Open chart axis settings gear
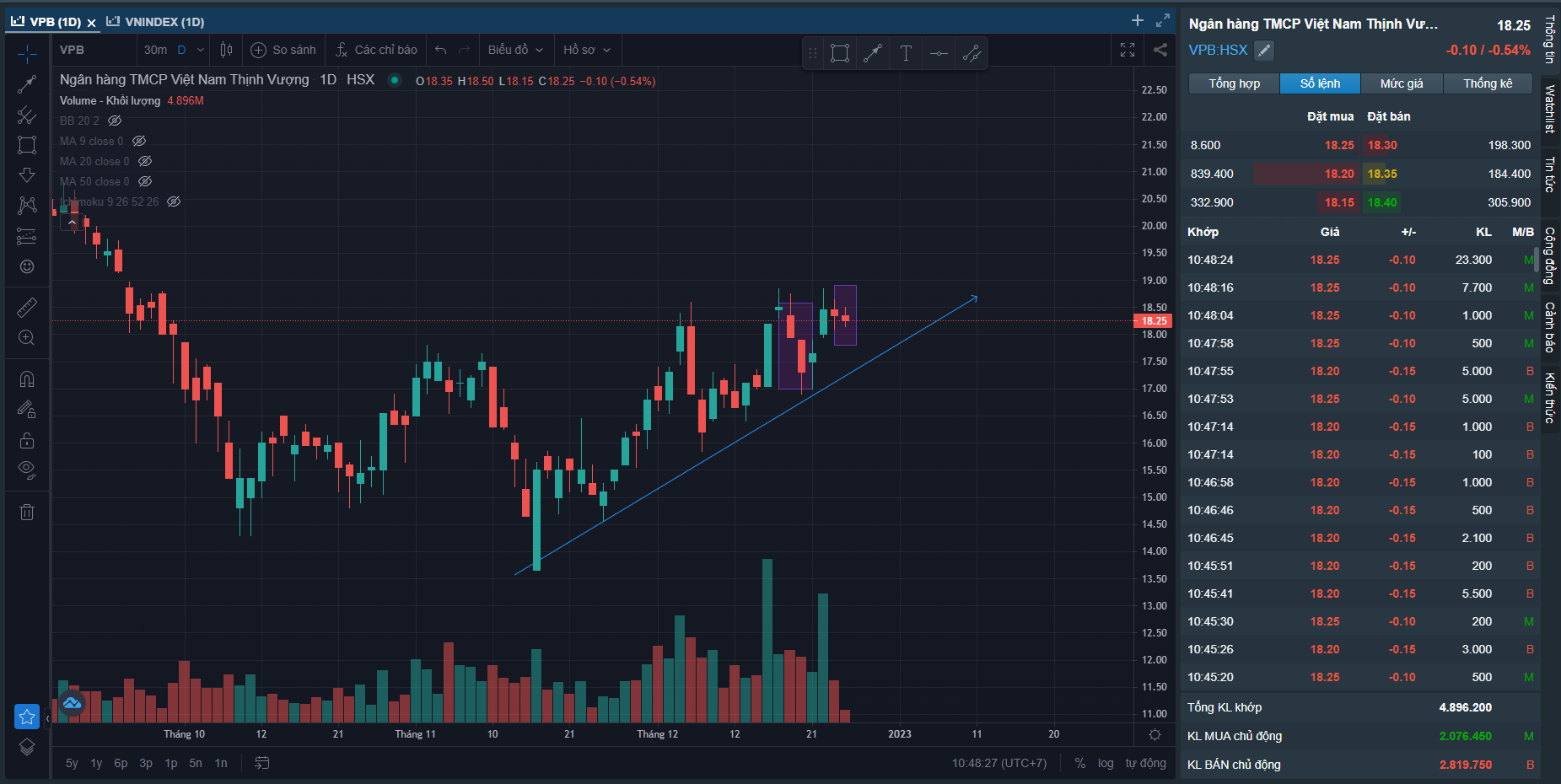 (1155, 734)
